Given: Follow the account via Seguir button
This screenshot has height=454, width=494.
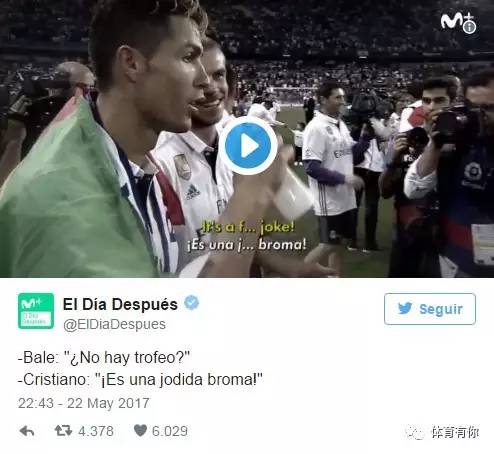Looking at the screenshot, I should [x=430, y=309].
